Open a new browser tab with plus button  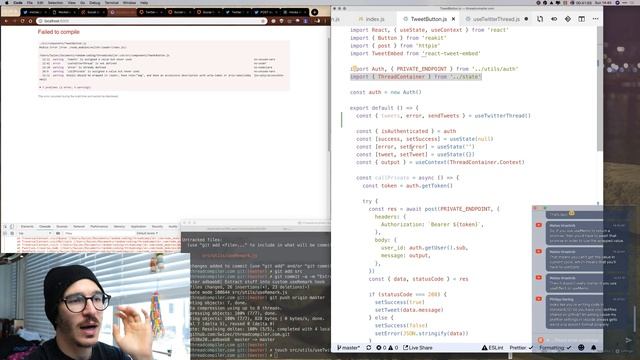[315, 12]
